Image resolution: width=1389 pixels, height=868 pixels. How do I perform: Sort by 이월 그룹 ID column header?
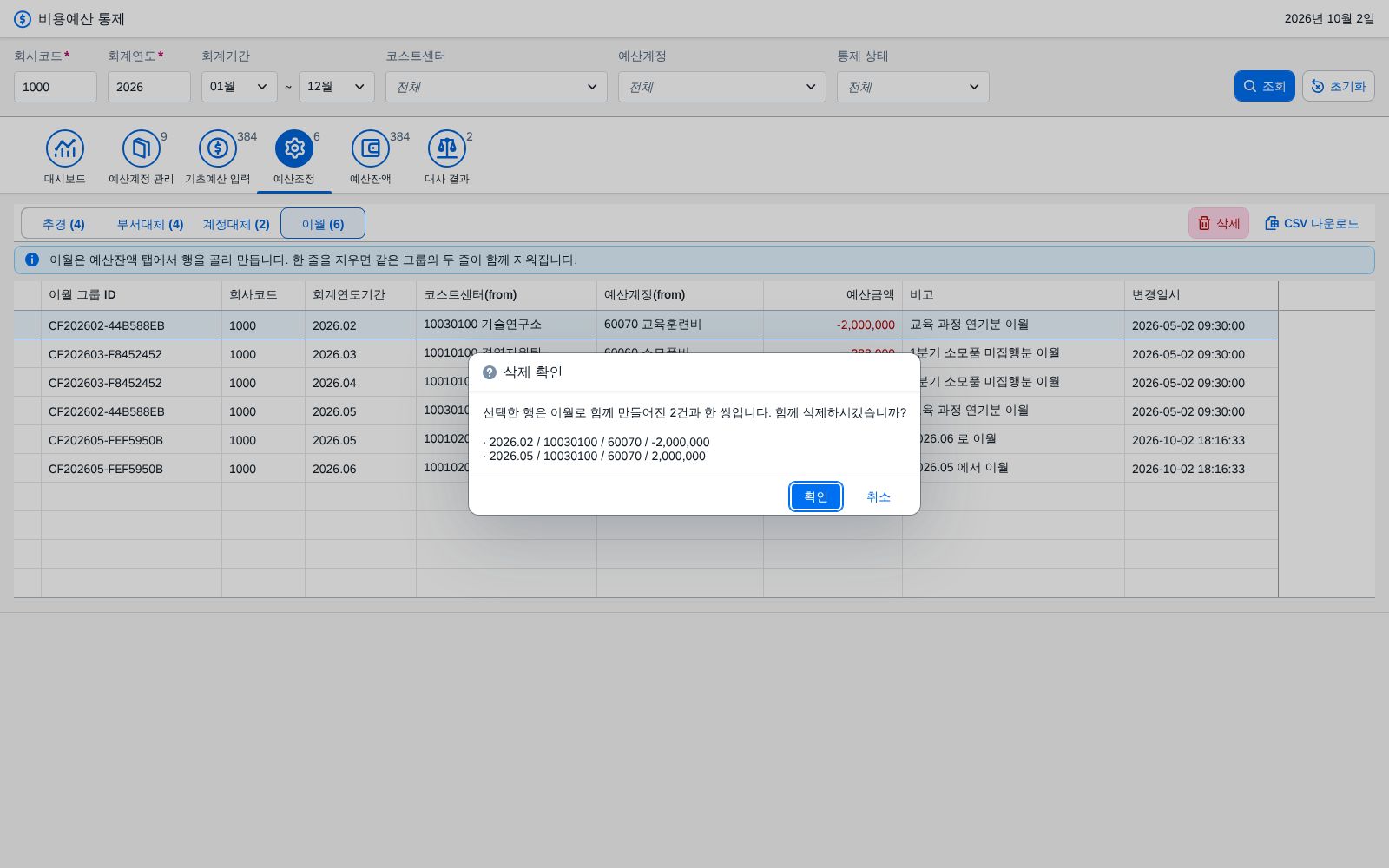tap(132, 295)
